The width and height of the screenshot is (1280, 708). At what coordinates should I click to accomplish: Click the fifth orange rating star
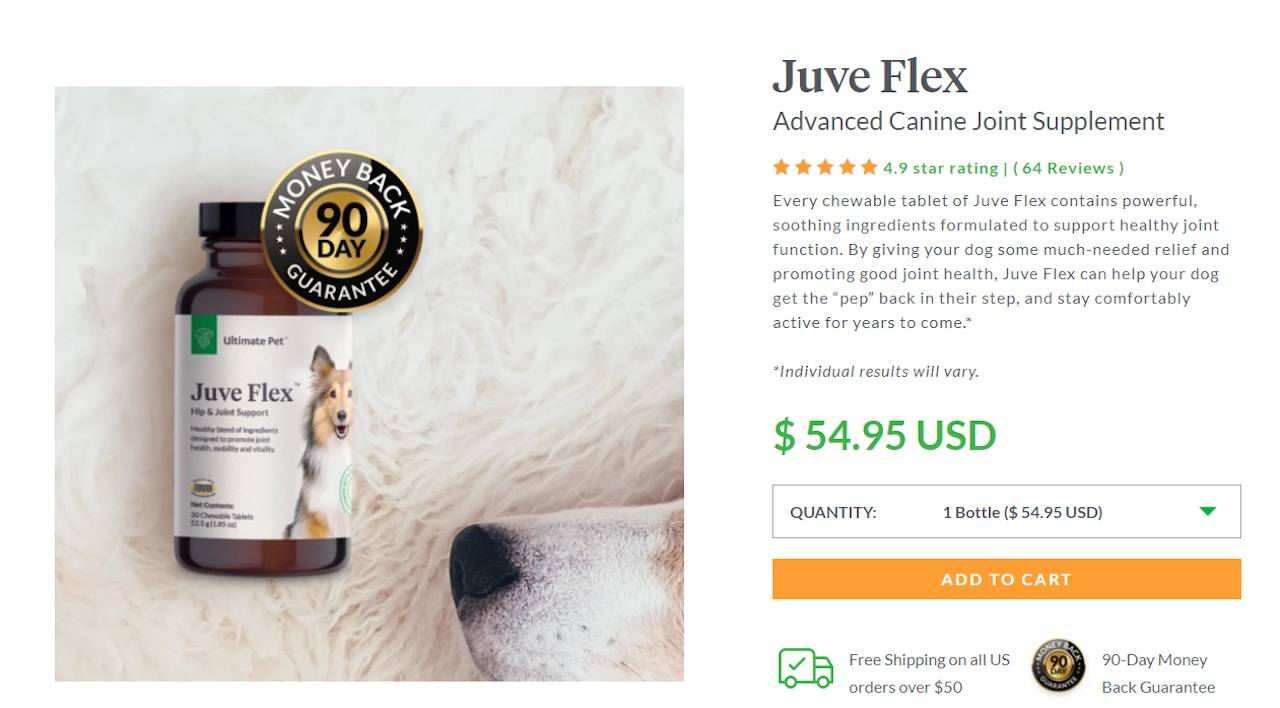(869, 167)
